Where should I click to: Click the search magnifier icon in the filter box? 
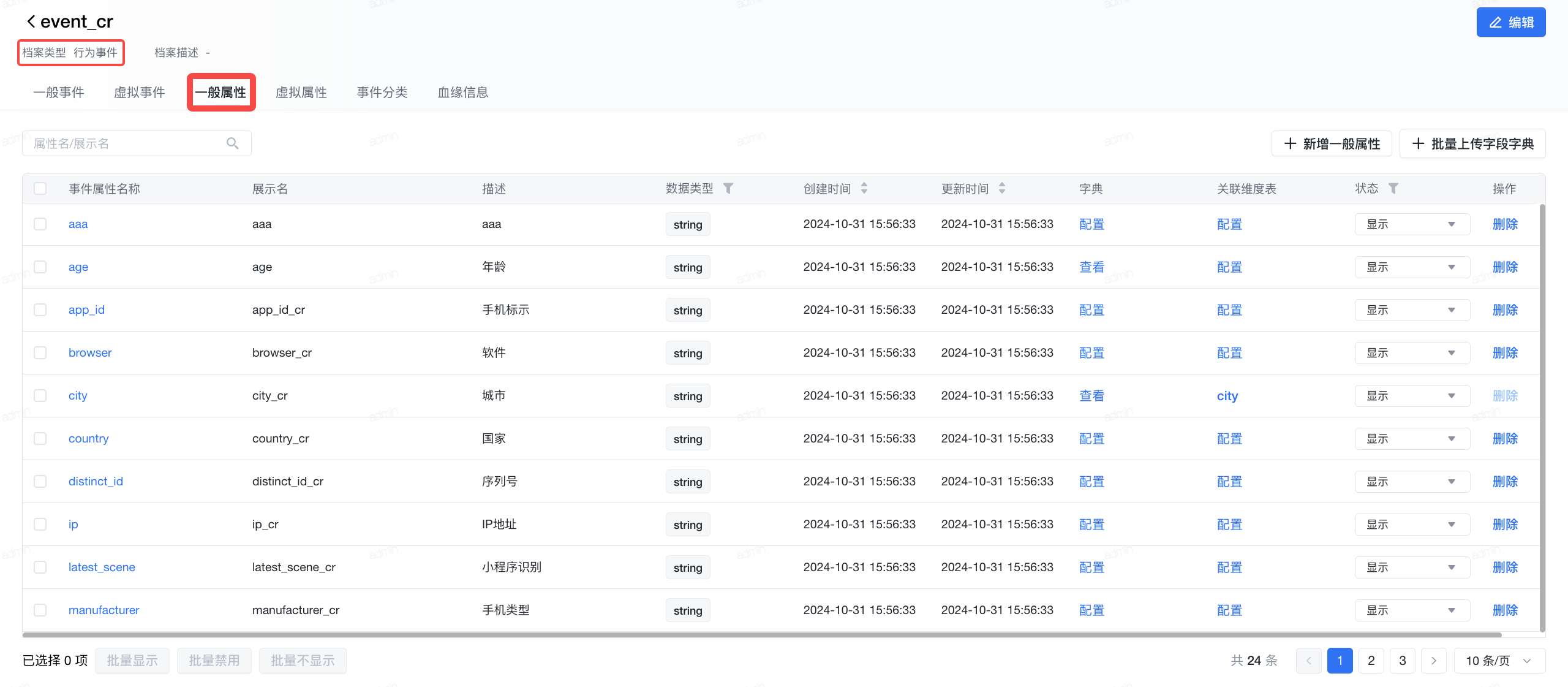tap(233, 143)
